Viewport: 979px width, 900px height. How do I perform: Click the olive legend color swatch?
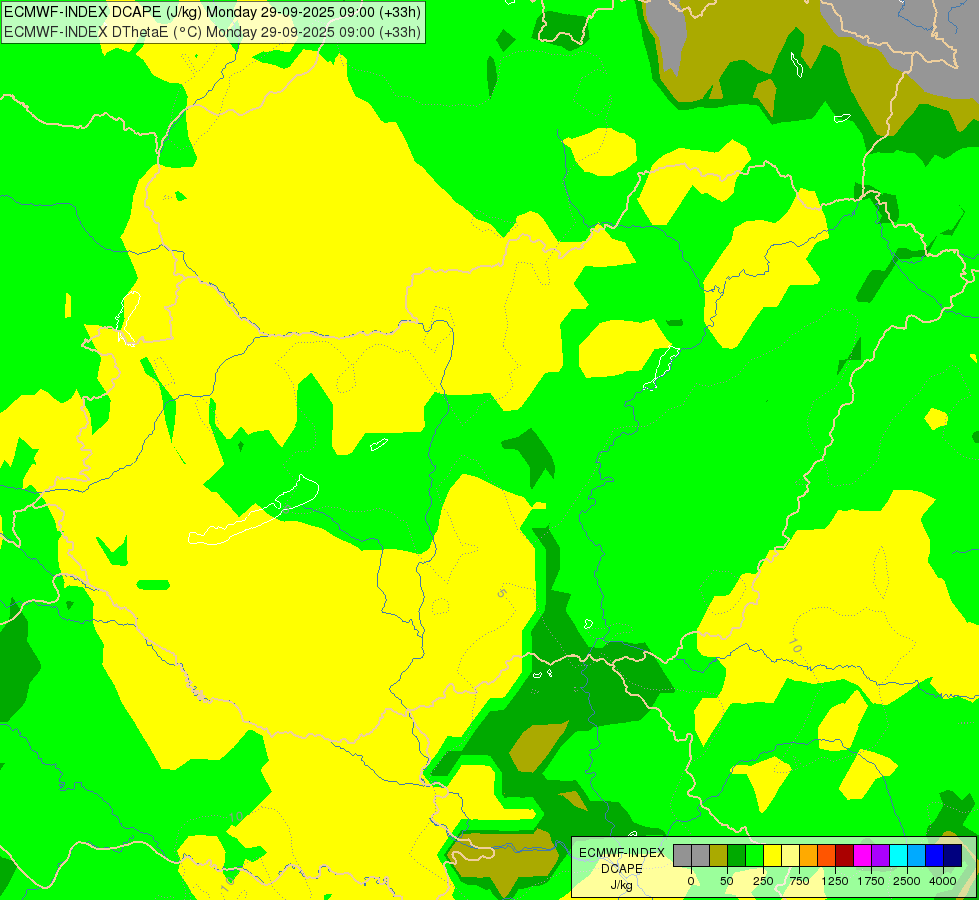point(719,856)
